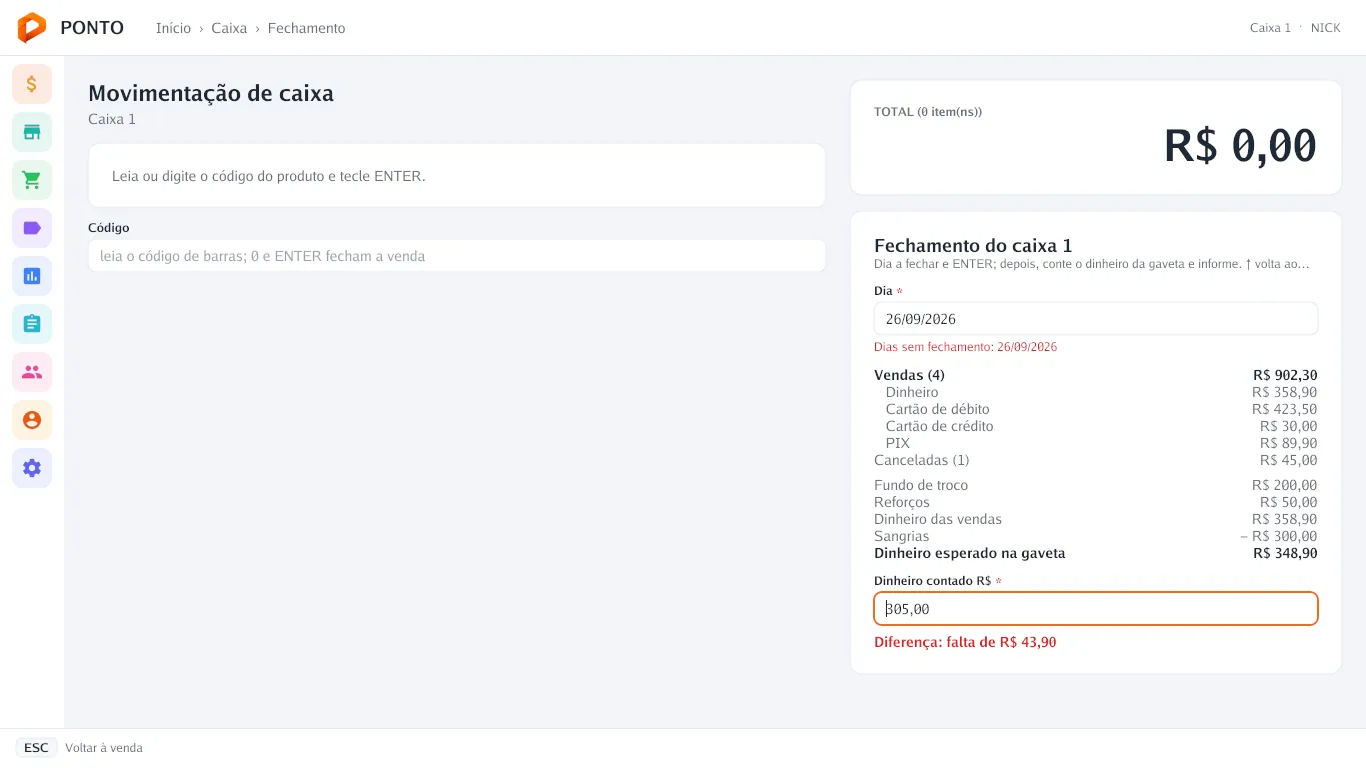
Task: Click the Dinheiro das vendas row
Action: (x=1096, y=519)
